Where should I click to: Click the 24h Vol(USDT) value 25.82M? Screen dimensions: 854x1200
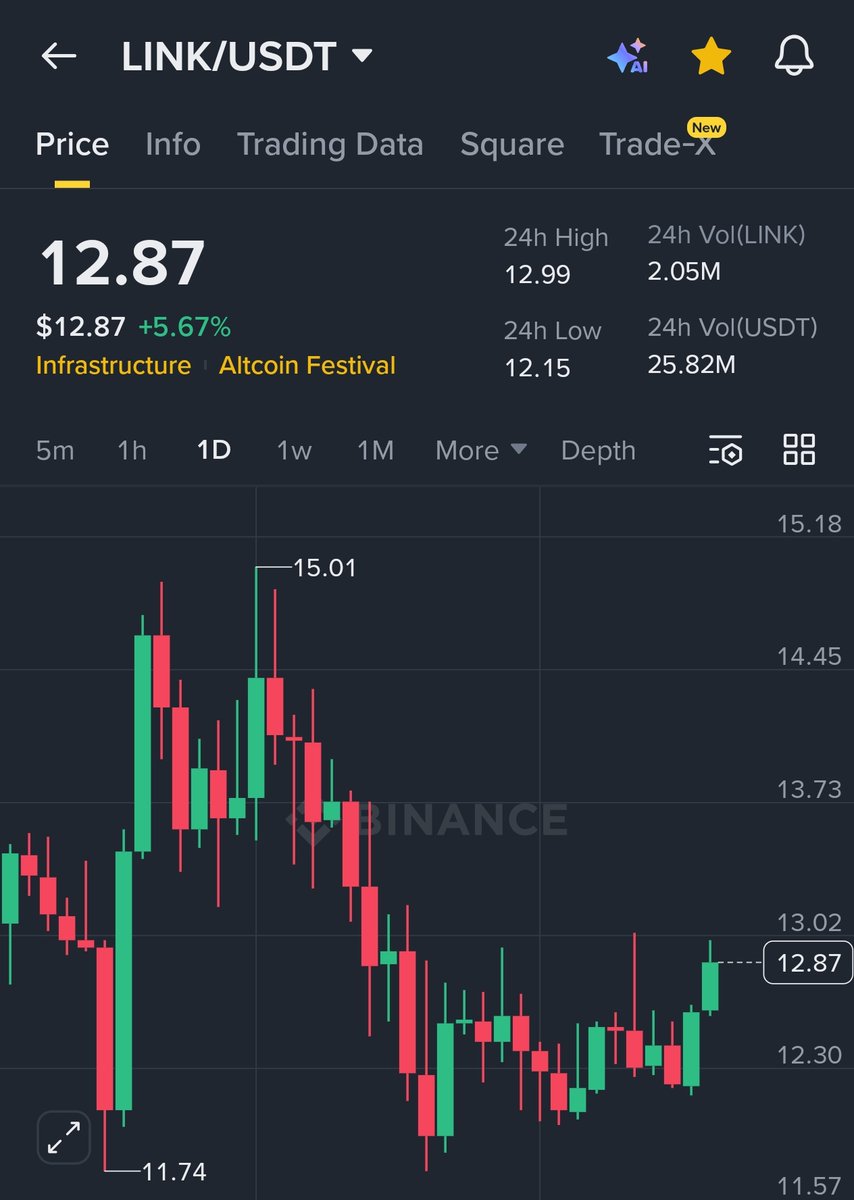[692, 364]
